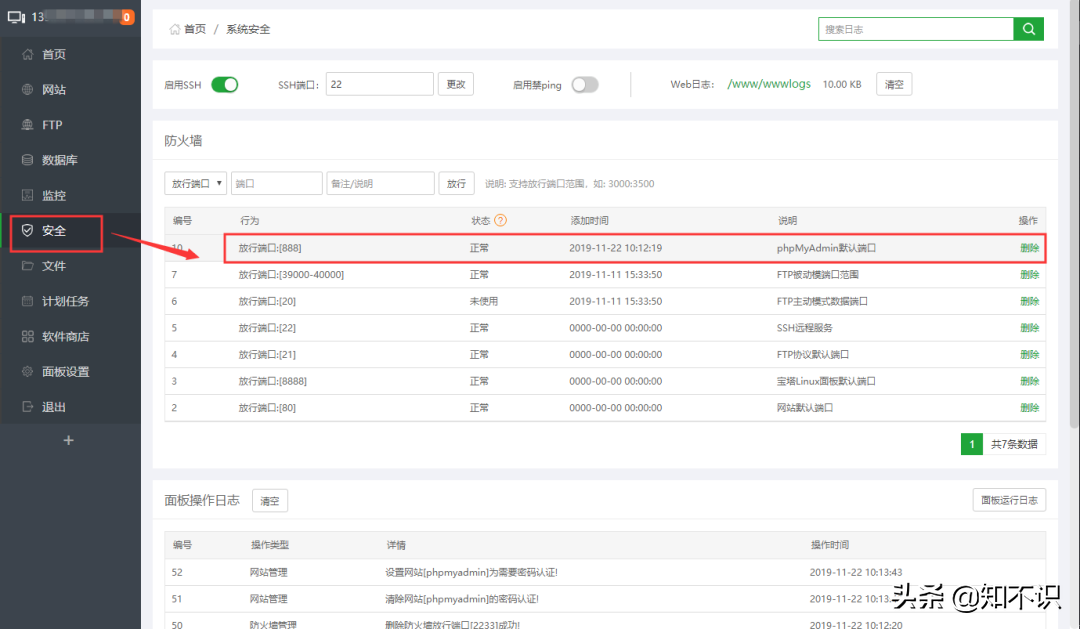Click the 搜索日志 search input field
Image resolution: width=1080 pixels, height=629 pixels.
(915, 29)
